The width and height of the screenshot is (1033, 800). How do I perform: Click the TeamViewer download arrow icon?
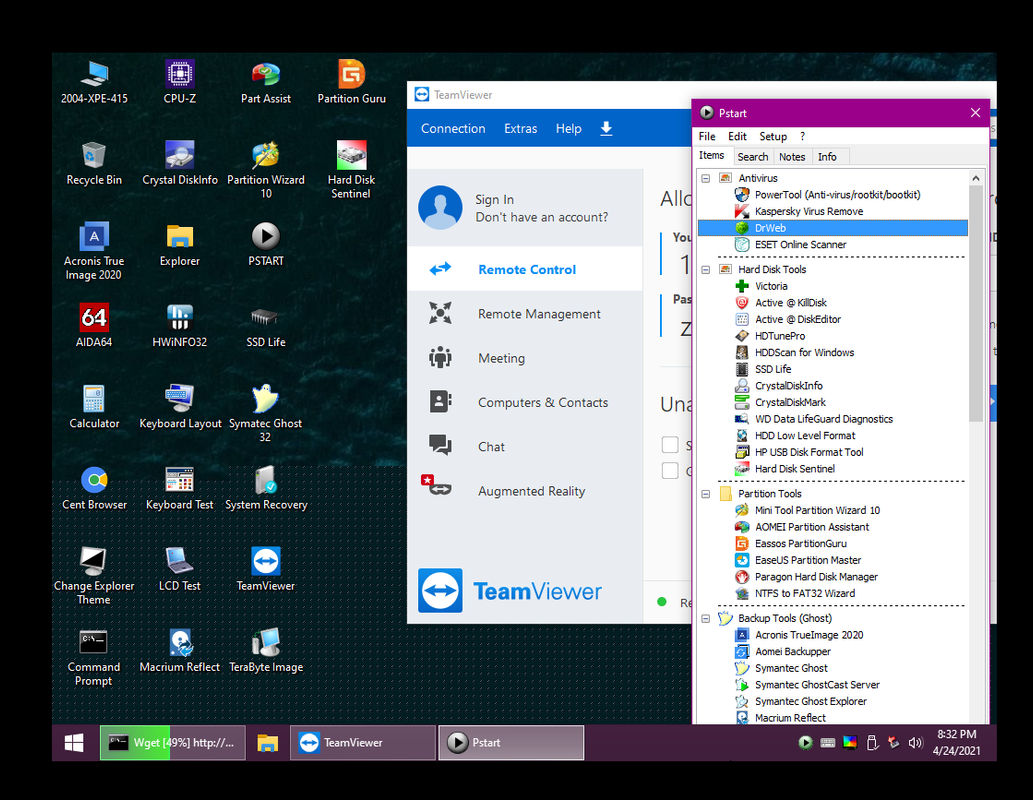pyautogui.click(x=606, y=129)
